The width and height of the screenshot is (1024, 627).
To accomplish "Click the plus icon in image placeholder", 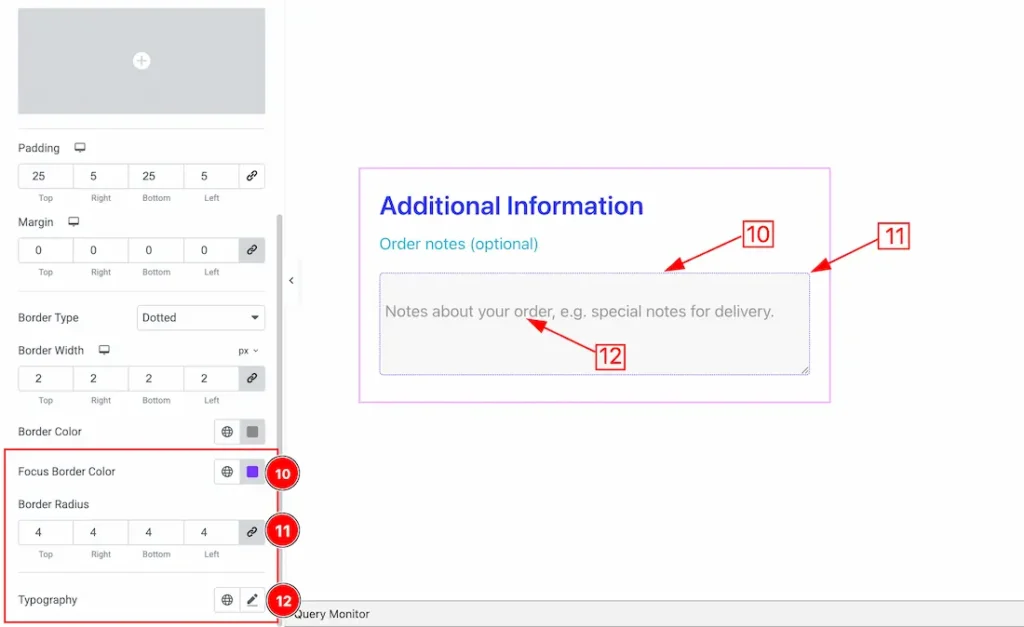I will (x=141, y=61).
